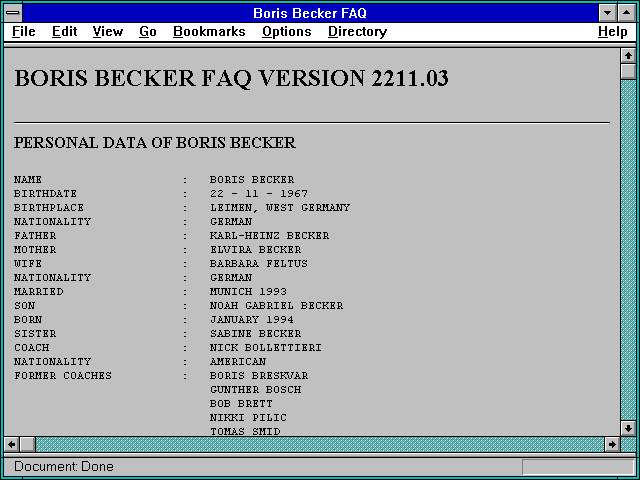Image resolution: width=640 pixels, height=480 pixels.
Task: Maximize the Boris Becker FAQ window
Action: pyautogui.click(x=627, y=13)
